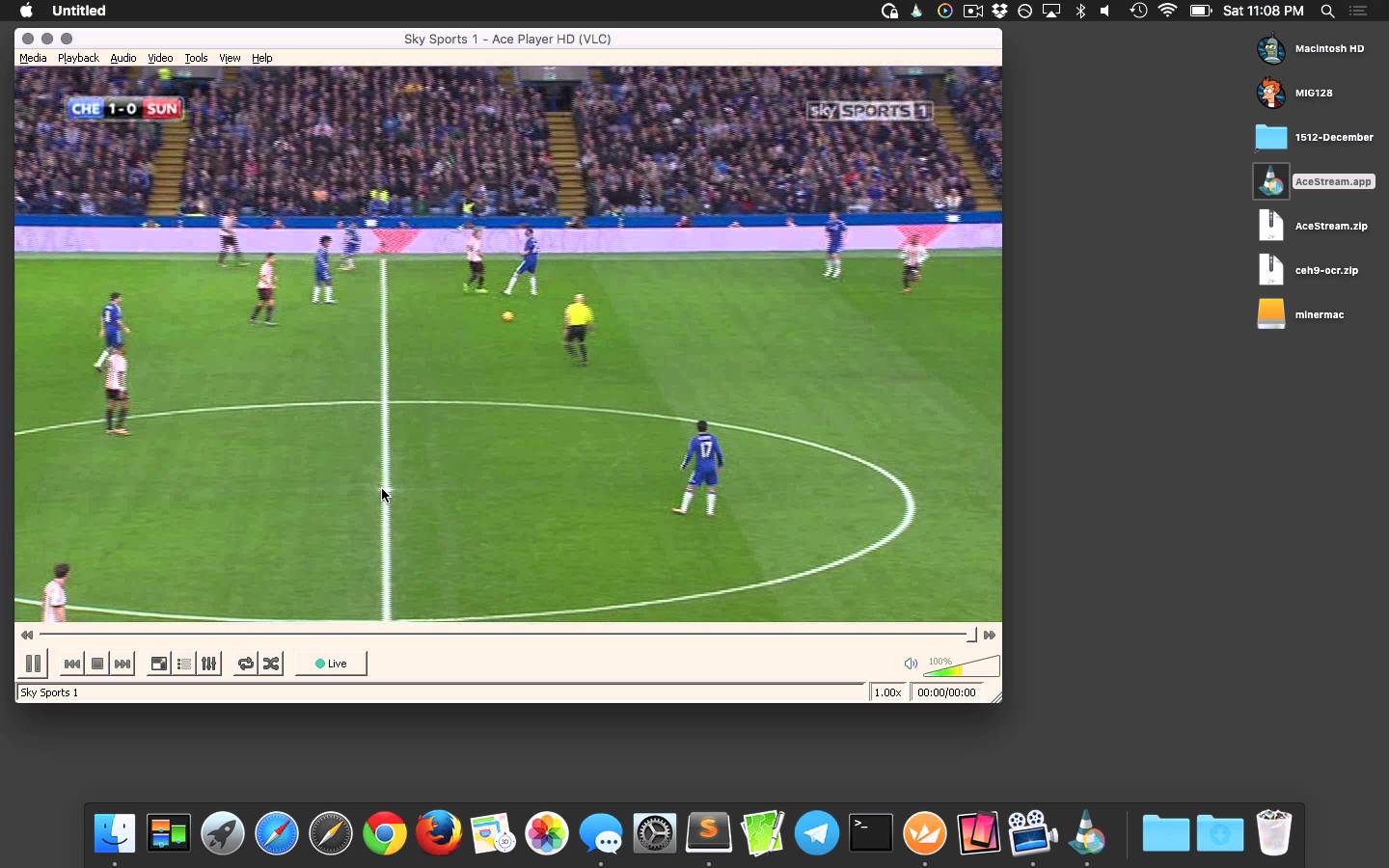The height and width of the screenshot is (868, 1389).
Task: Open AceStream.app on the desktop
Action: pos(1271,181)
